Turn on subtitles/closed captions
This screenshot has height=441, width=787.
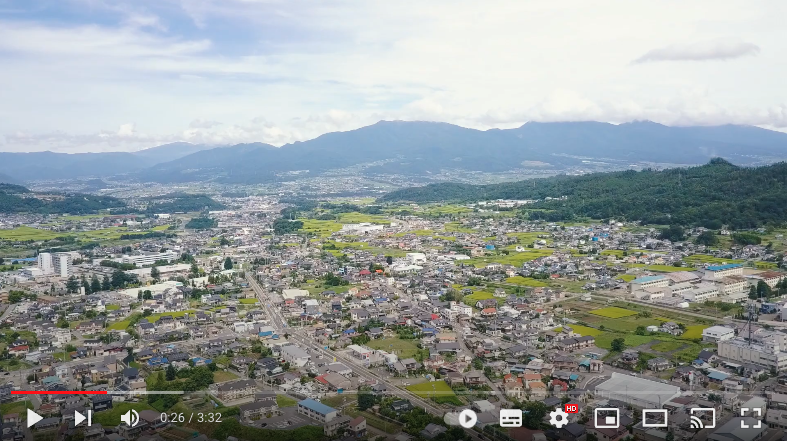(511, 418)
